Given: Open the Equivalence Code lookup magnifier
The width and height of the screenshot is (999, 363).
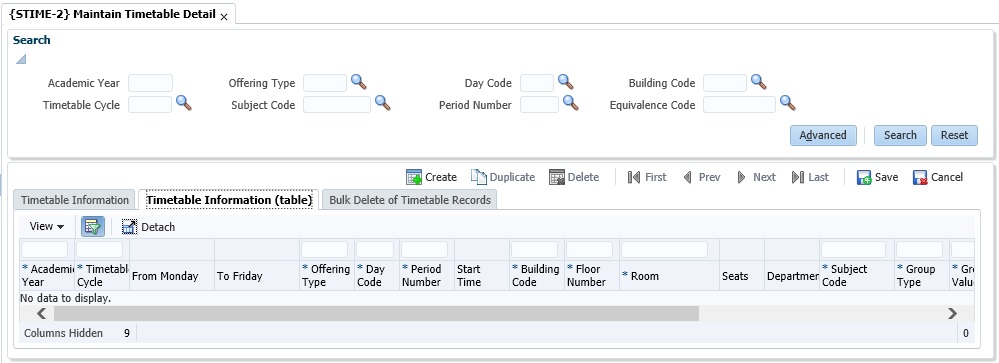Looking at the screenshot, I should (788, 103).
